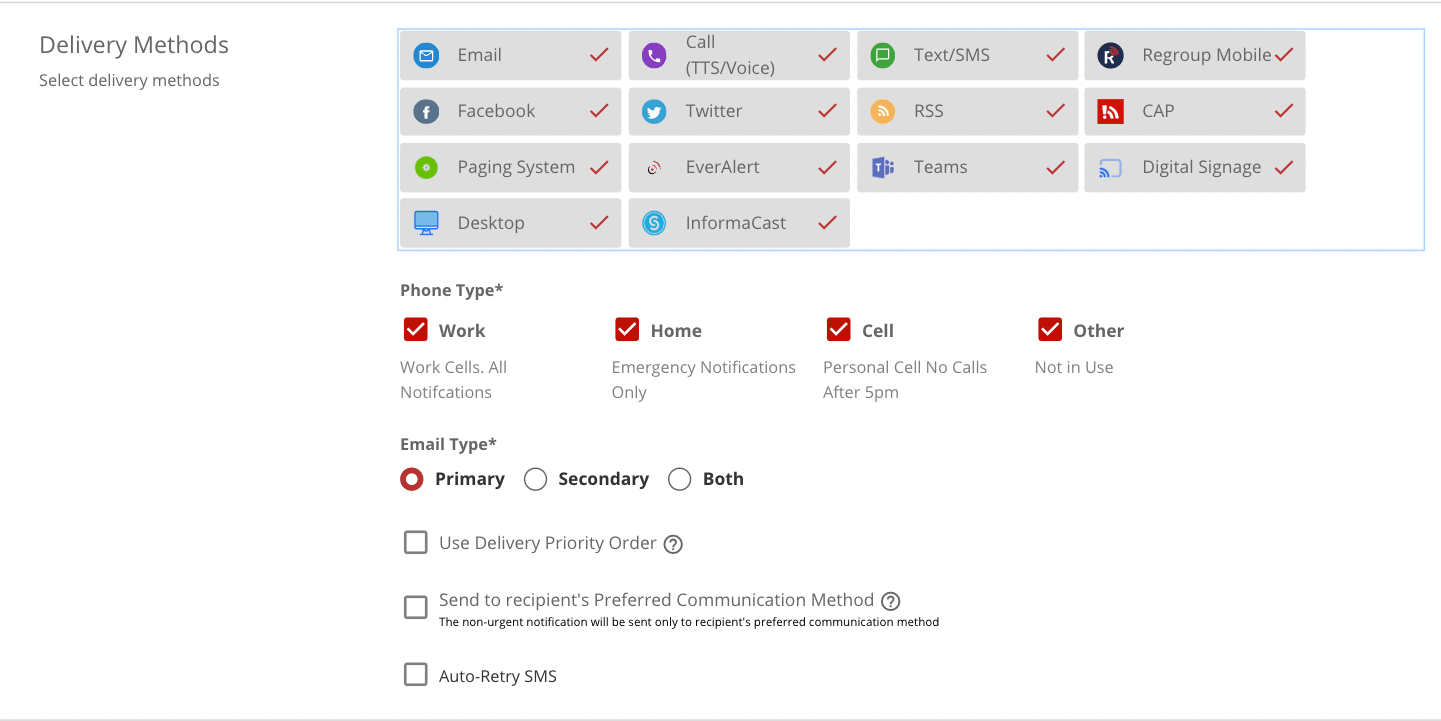Click the Facebook logo icon
Viewport: 1441px width, 721px height.
tap(427, 112)
